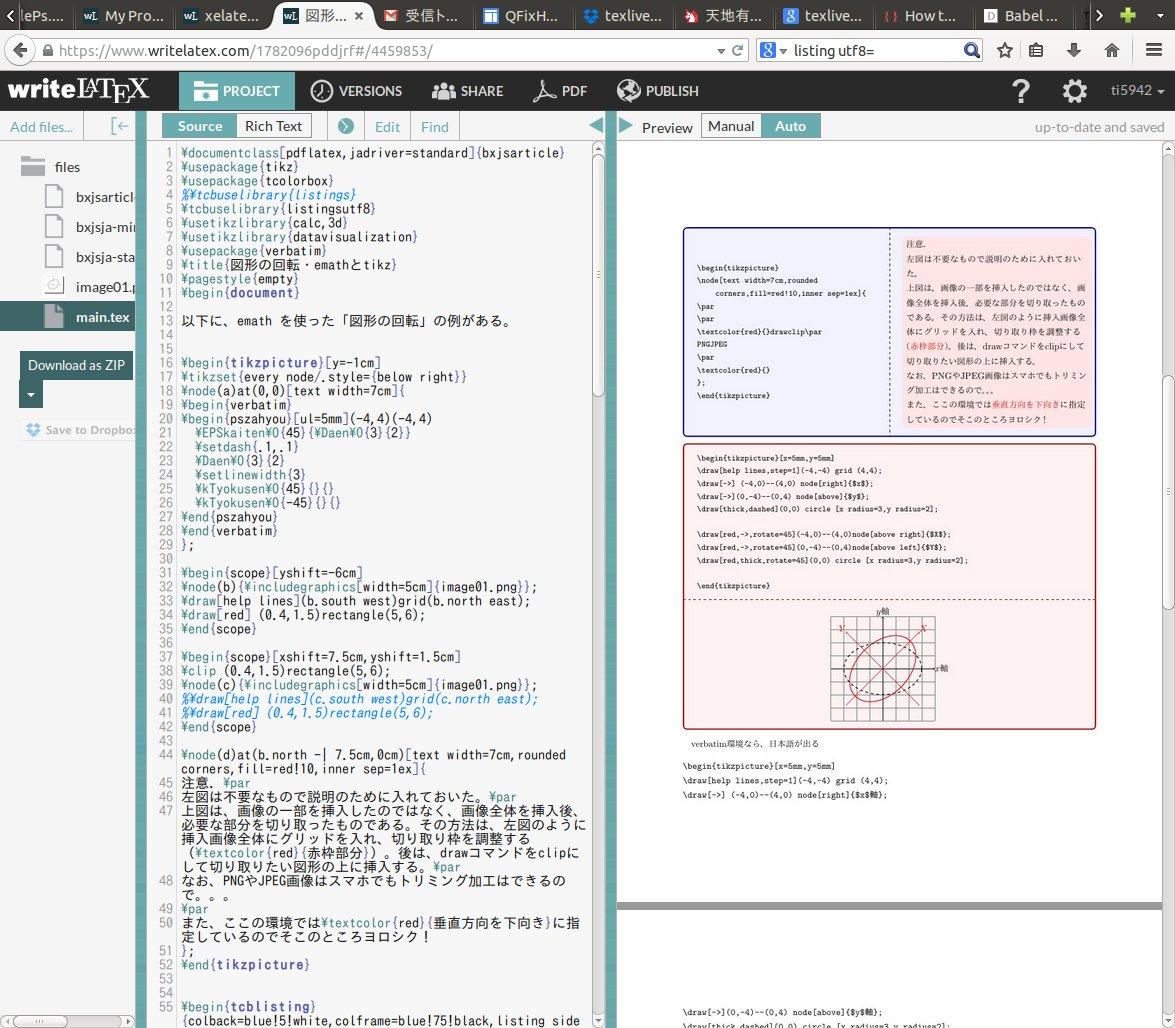Click the round recompile arrow icon
This screenshot has width=1175, height=1028.
345,126
